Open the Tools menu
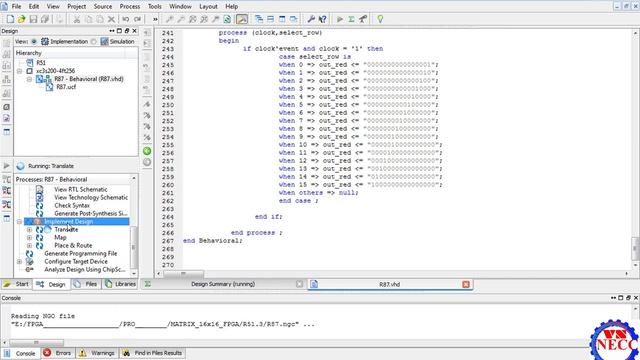The width and height of the screenshot is (640, 360). tap(155, 7)
